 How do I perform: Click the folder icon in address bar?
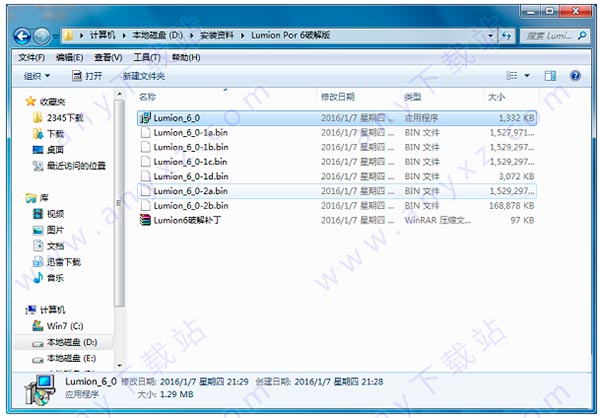coord(68,36)
